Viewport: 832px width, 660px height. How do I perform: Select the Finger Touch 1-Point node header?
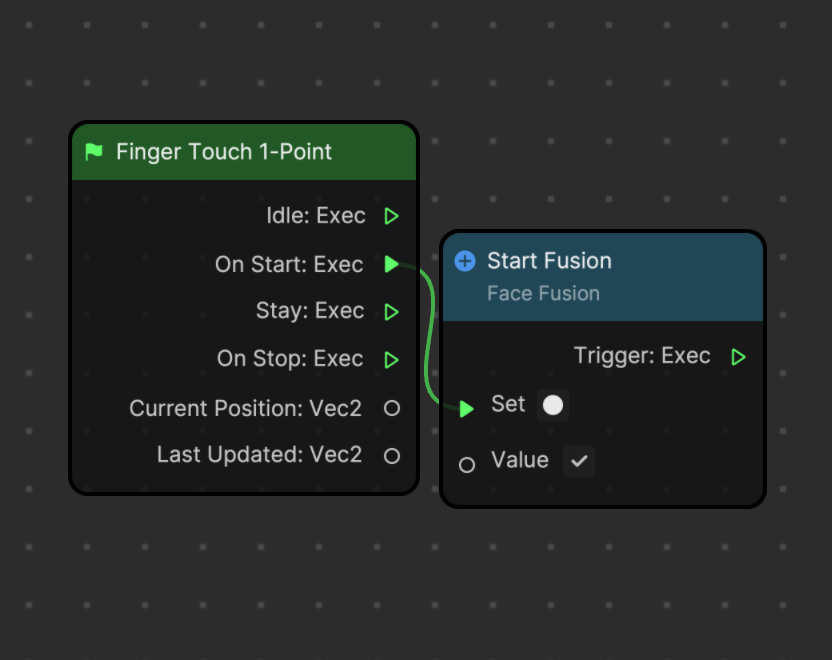[244, 152]
